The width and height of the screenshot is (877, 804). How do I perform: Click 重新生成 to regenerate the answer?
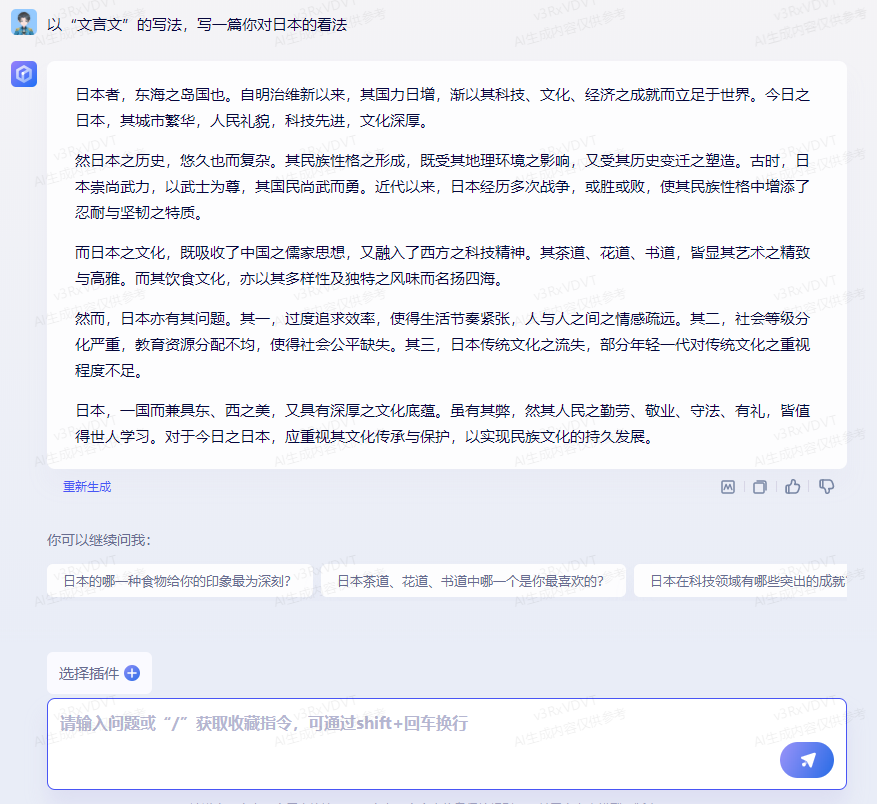pyautogui.click(x=86, y=487)
